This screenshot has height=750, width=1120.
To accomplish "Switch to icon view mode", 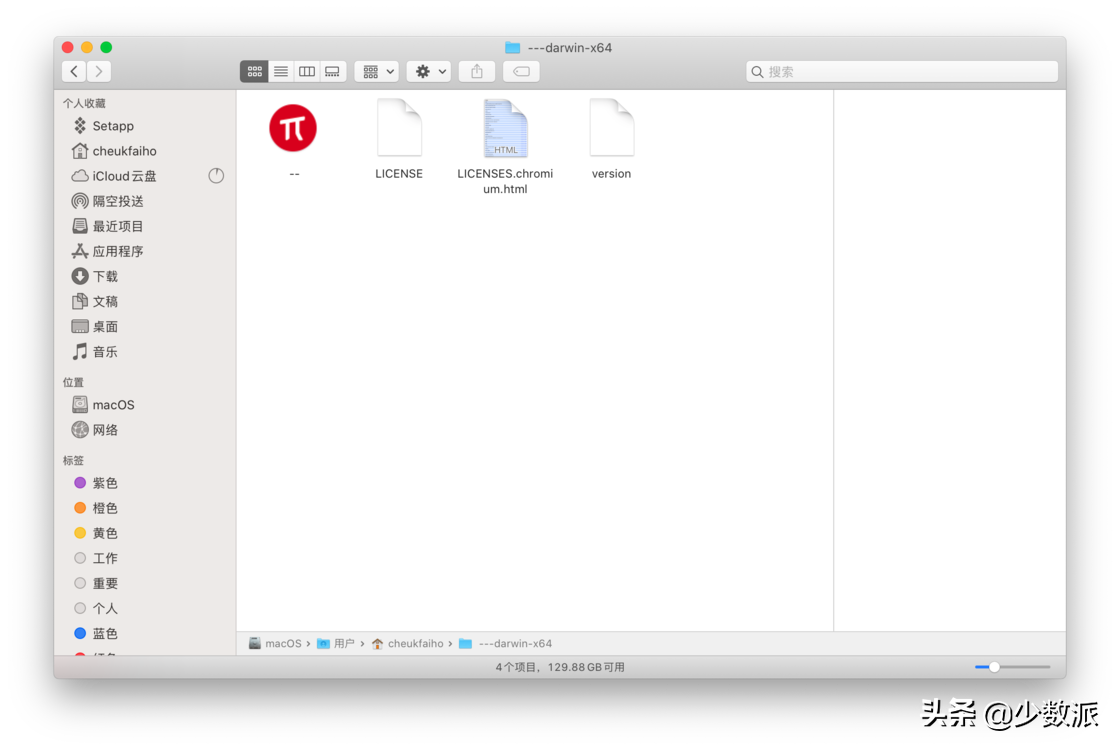I will click(254, 71).
